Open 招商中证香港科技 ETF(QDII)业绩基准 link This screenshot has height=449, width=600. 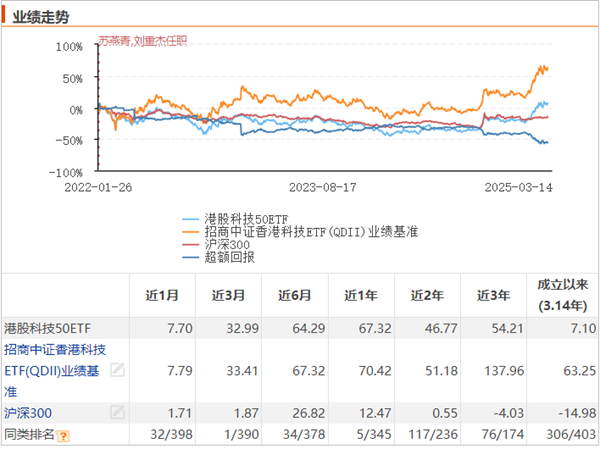click(x=55, y=371)
